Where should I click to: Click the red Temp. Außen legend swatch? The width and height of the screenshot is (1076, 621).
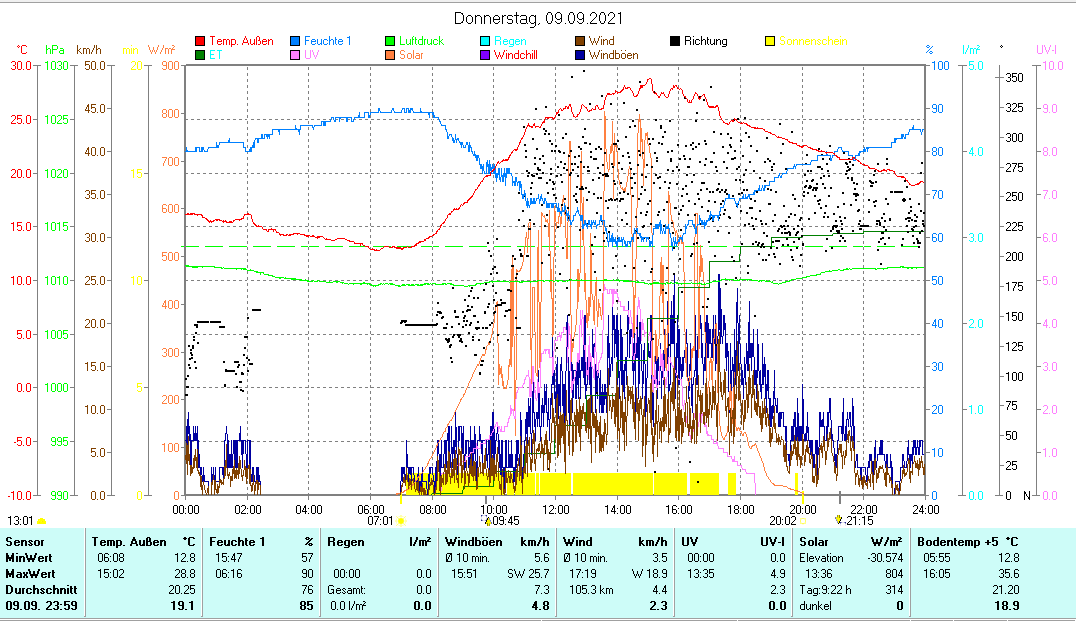(200, 41)
